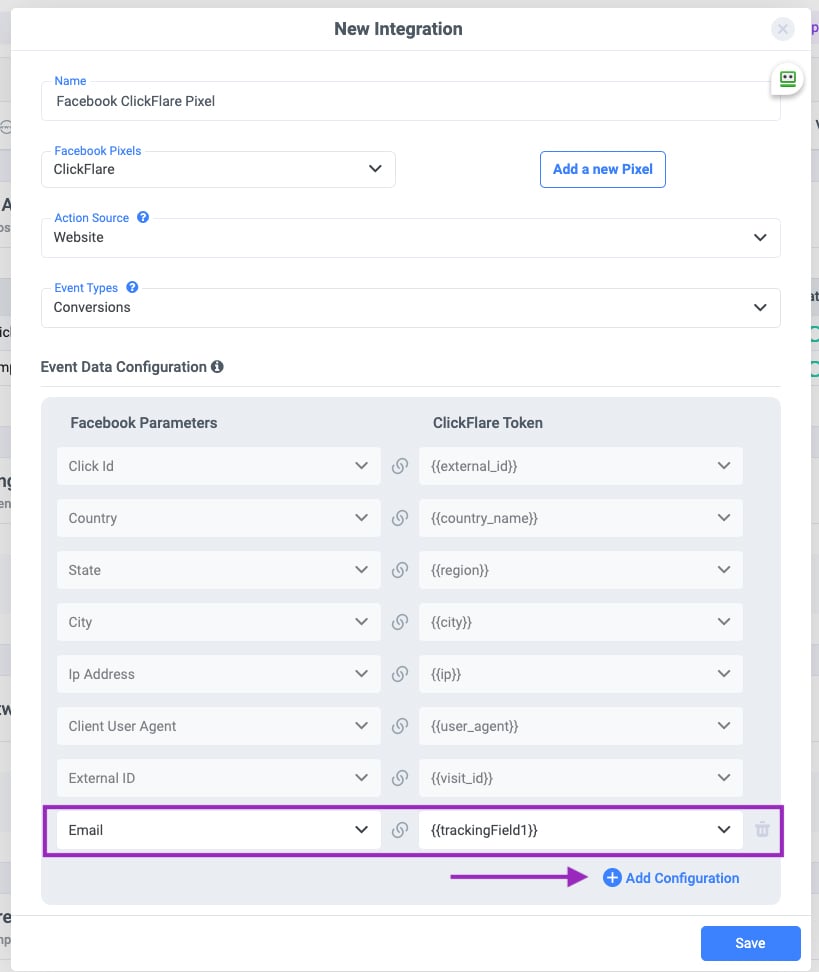Delete the Email configuration row
Image resolution: width=819 pixels, height=972 pixels.
pyautogui.click(x=762, y=829)
